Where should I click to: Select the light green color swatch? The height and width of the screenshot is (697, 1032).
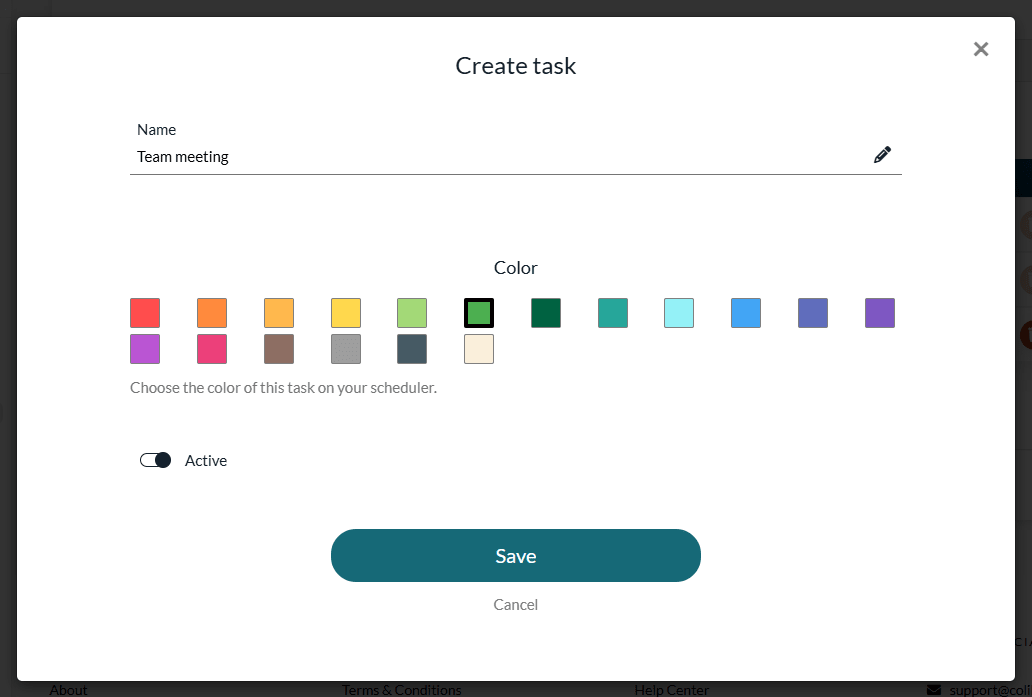[412, 313]
